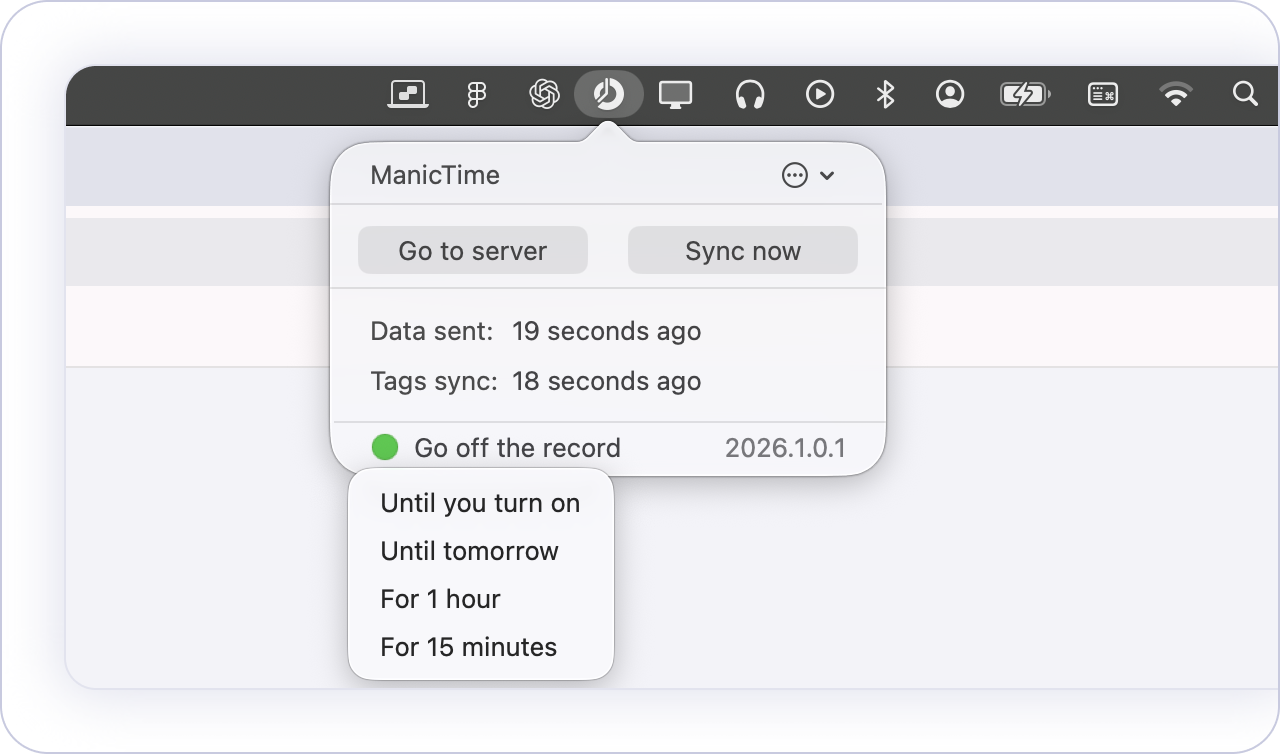Viewport: 1280px width, 754px height.
Task: Open the Bluetooth status icon
Action: (884, 95)
